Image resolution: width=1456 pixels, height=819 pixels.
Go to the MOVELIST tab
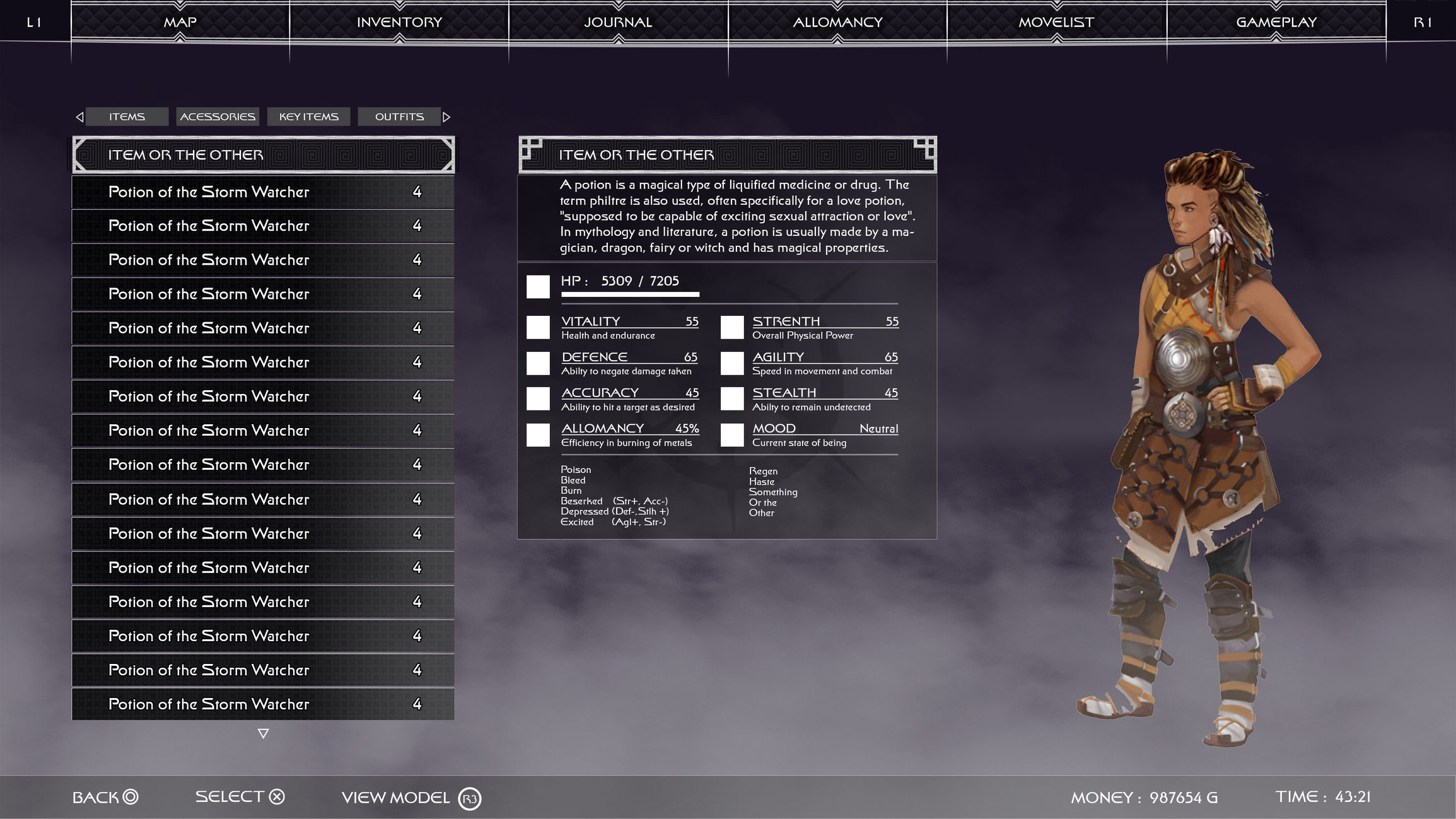point(1056,22)
